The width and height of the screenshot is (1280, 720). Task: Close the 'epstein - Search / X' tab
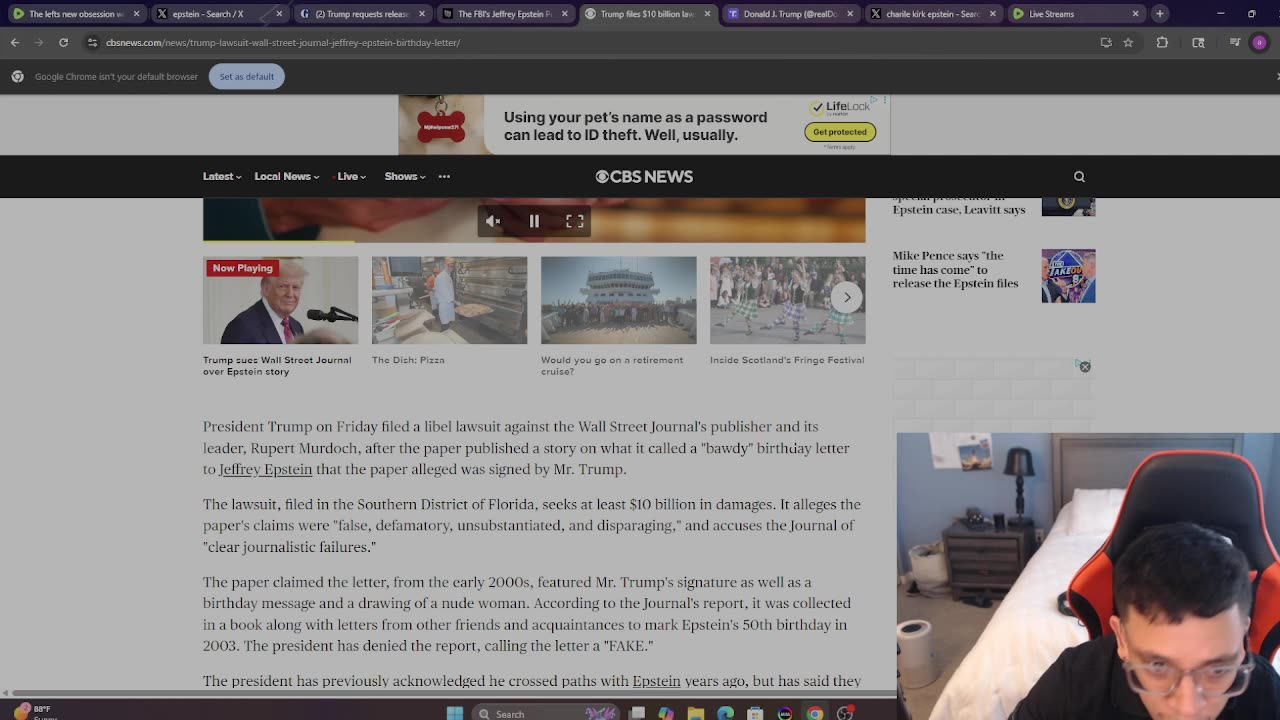pos(279,14)
